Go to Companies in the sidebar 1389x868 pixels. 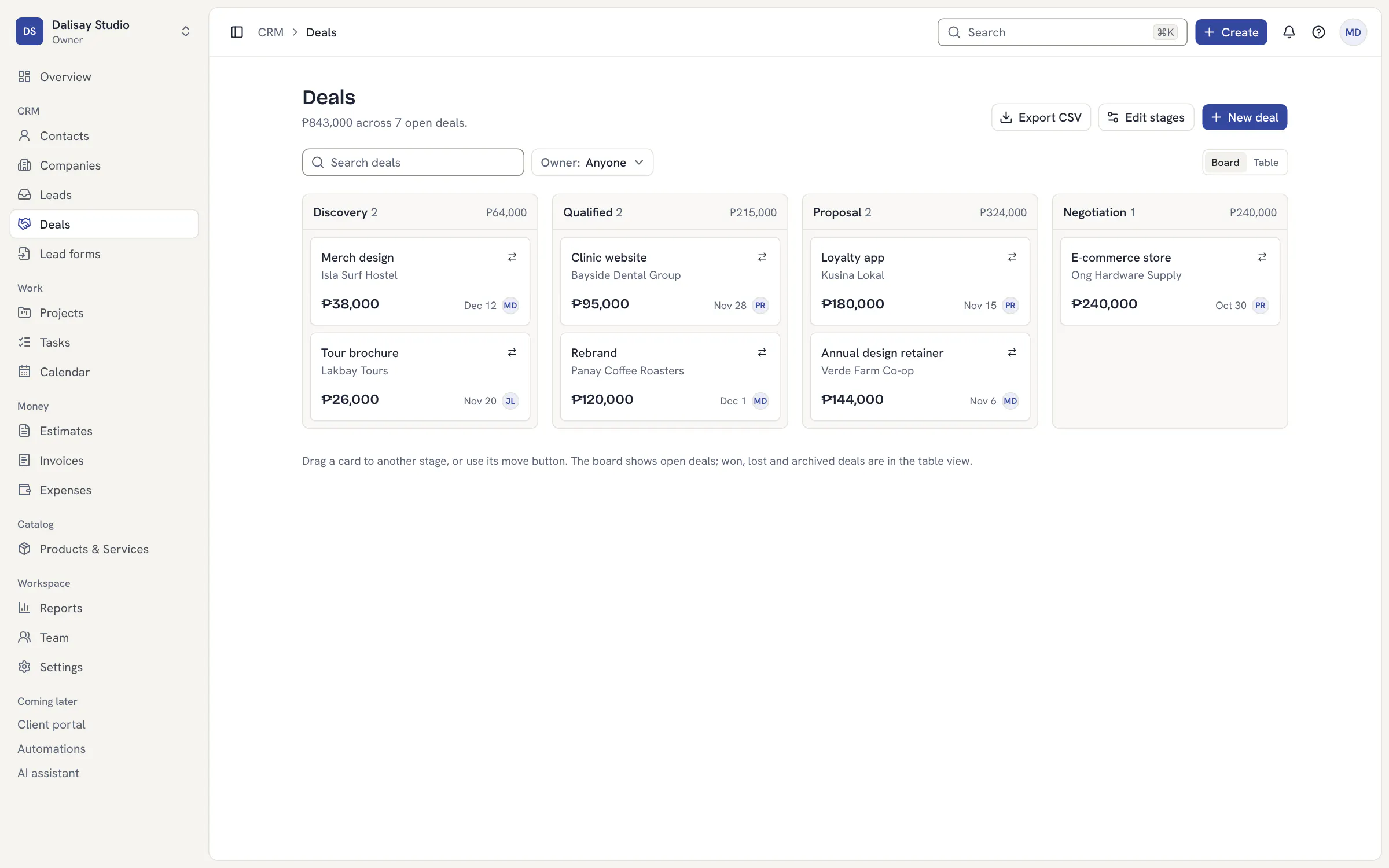tap(104, 165)
